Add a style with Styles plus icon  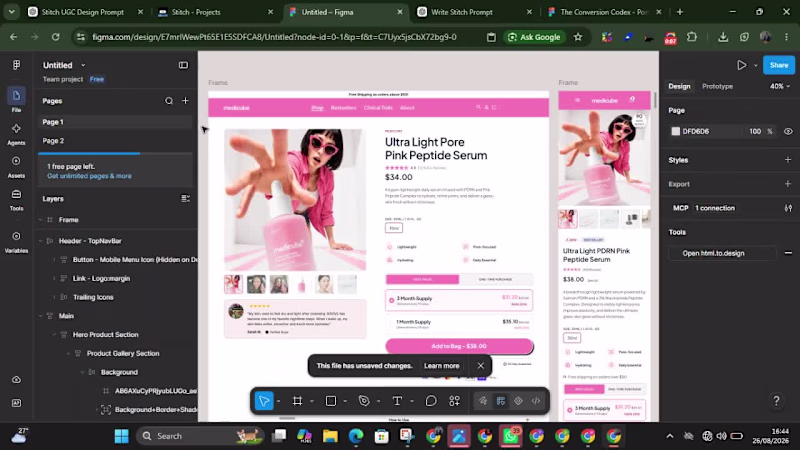[788, 160]
